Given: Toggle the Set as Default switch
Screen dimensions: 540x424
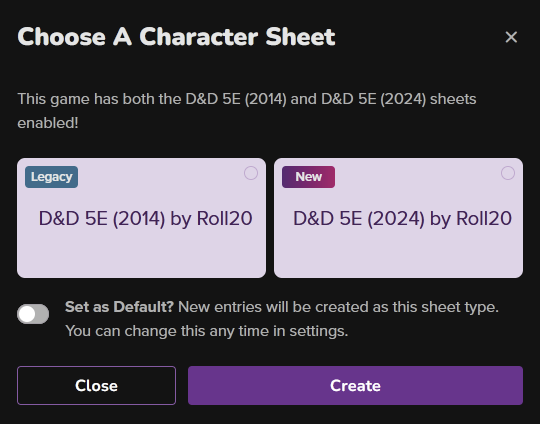Looking at the screenshot, I should [x=33, y=314].
